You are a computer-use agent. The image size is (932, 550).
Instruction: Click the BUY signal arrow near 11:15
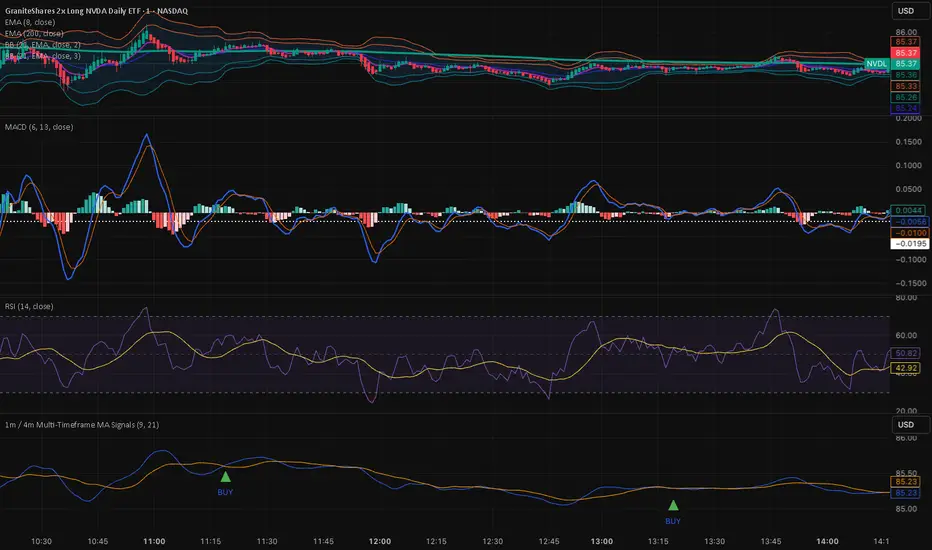(x=225, y=477)
